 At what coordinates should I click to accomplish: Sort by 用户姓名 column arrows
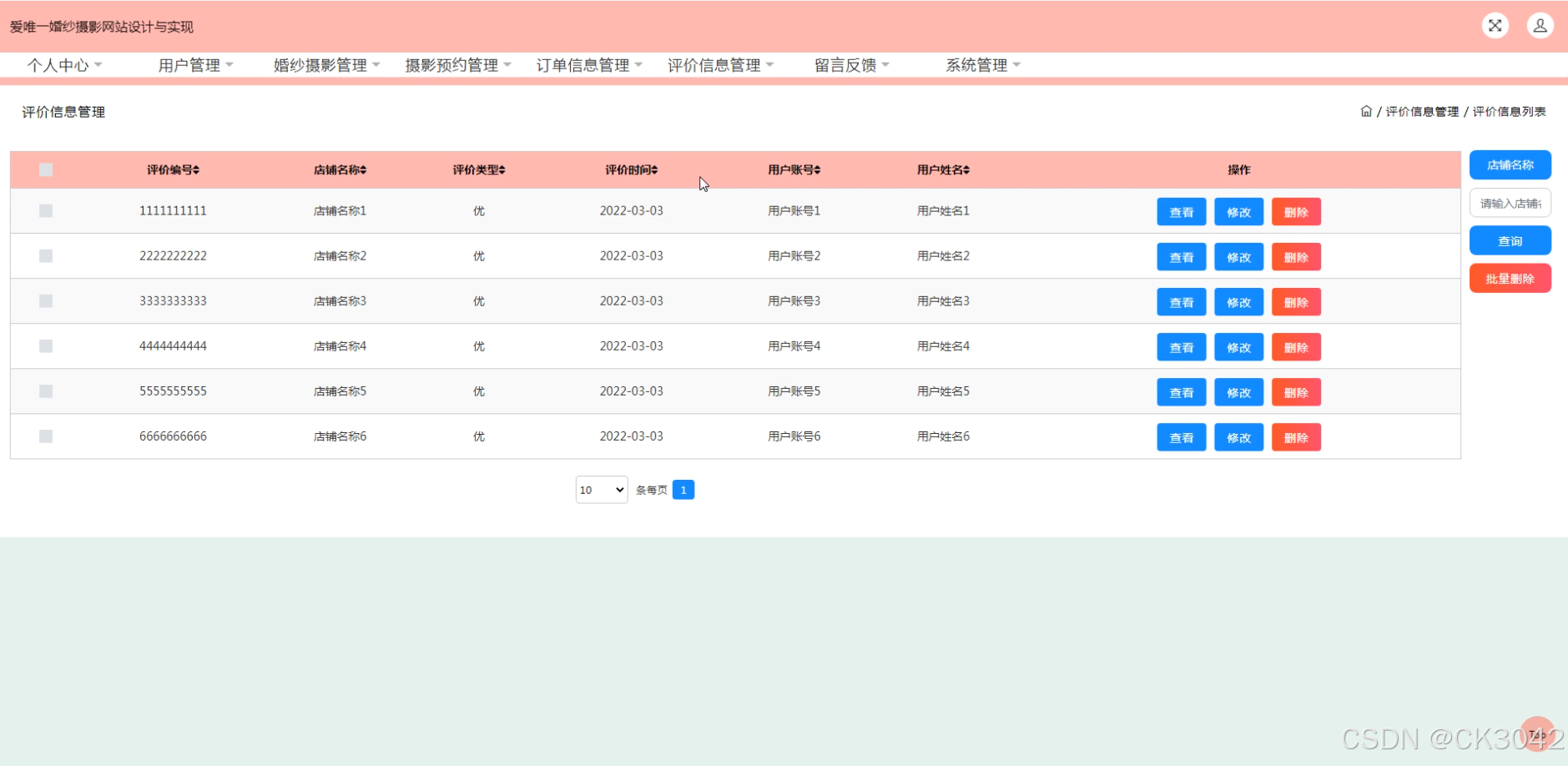pos(966,170)
